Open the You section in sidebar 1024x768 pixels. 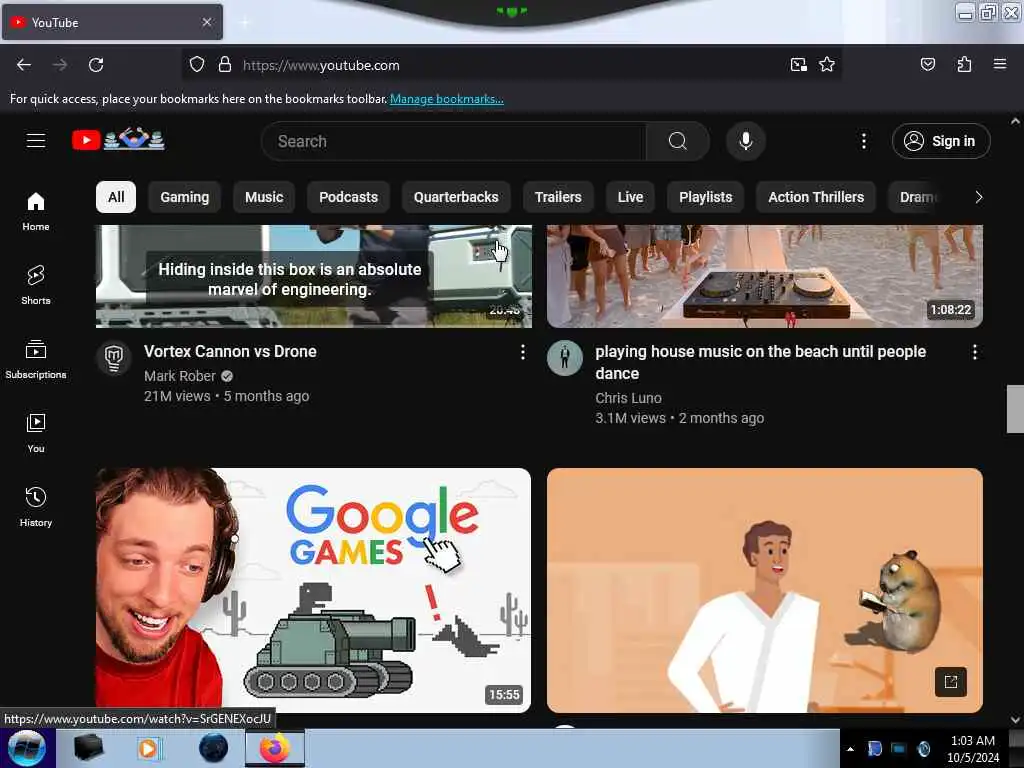[36, 433]
